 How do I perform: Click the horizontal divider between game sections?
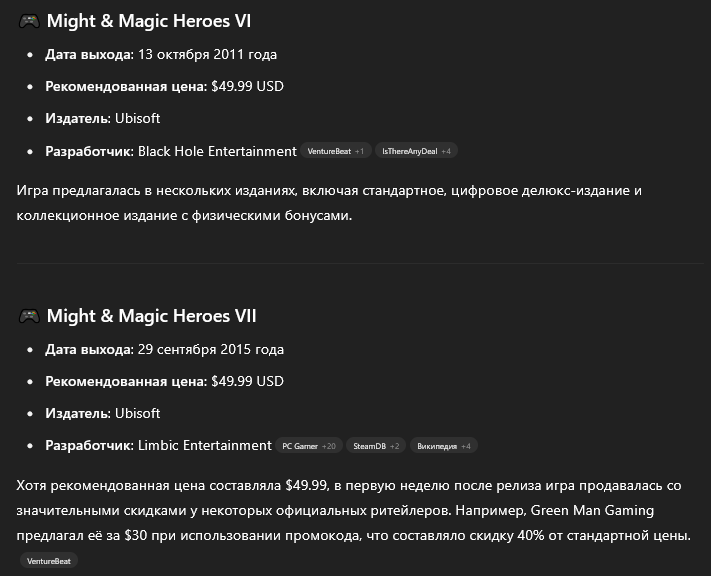pyautogui.click(x=360, y=263)
